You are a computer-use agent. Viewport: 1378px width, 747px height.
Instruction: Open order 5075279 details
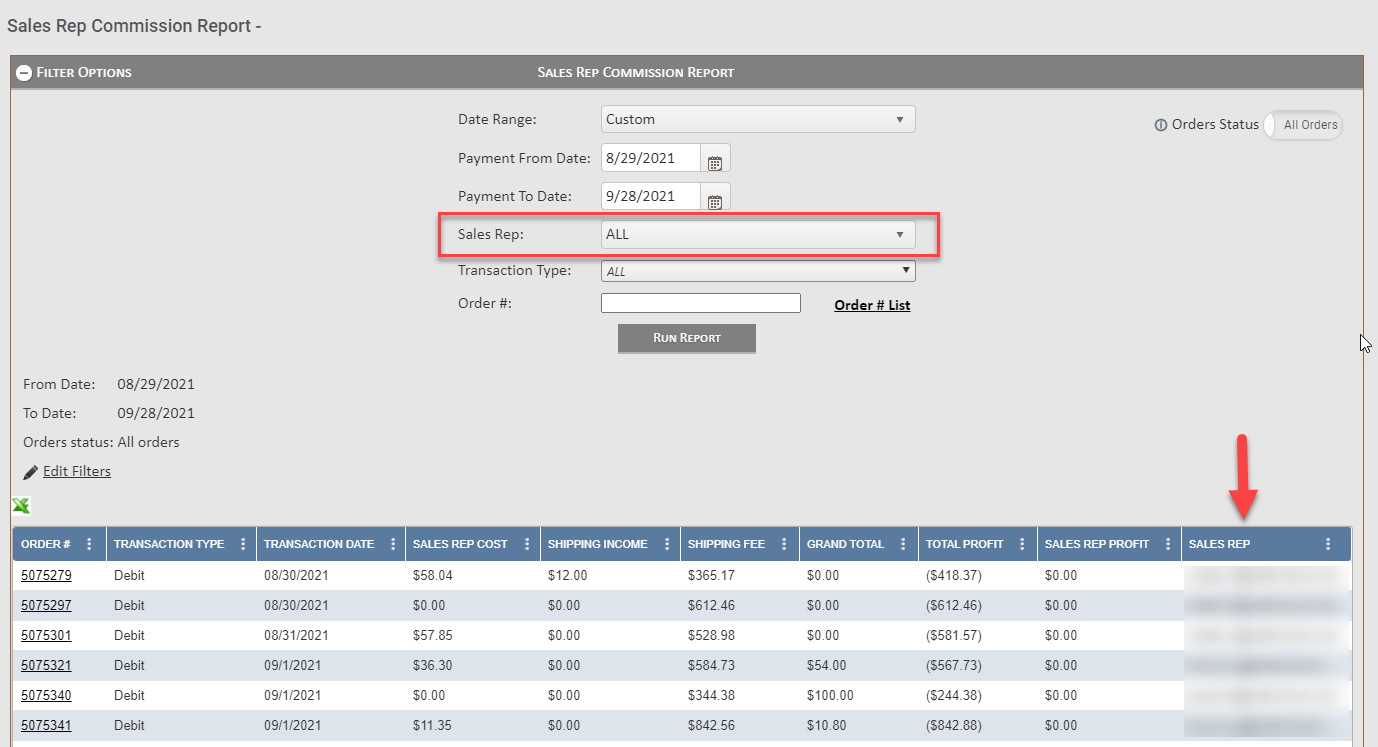pyautogui.click(x=46, y=575)
